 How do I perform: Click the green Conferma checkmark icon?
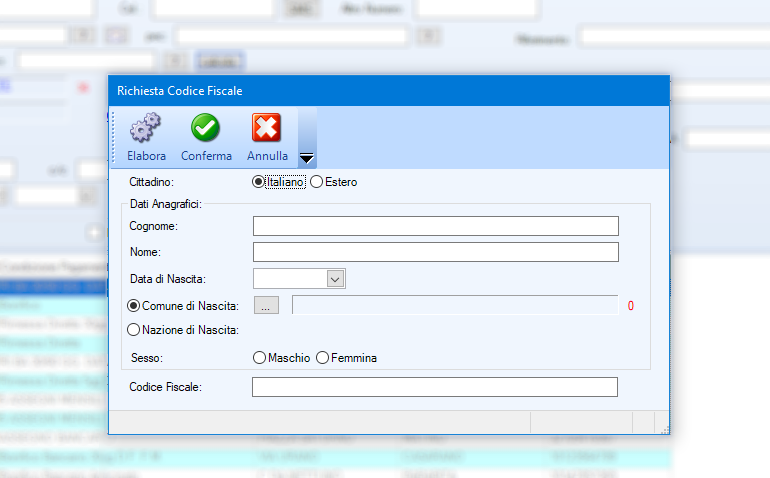point(206,128)
